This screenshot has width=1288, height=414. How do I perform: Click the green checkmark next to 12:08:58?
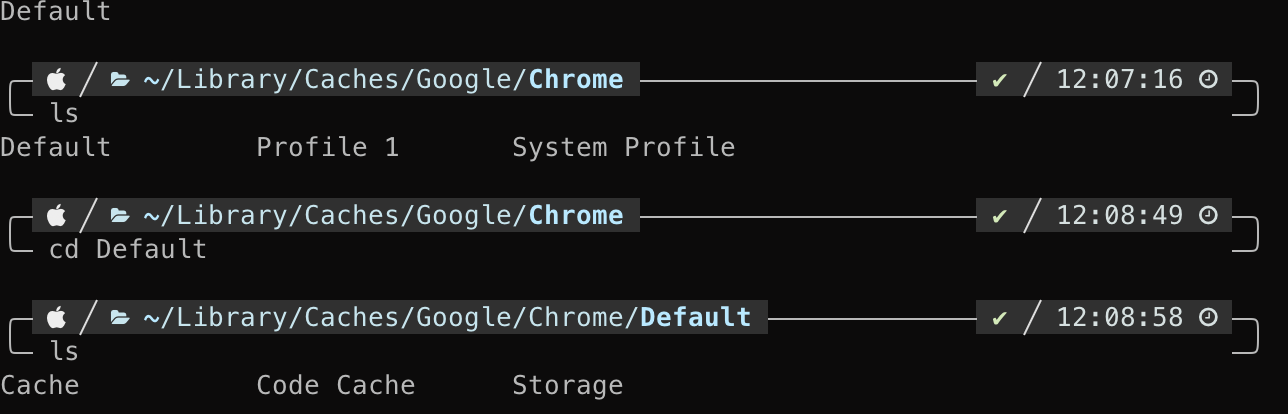pos(999,318)
